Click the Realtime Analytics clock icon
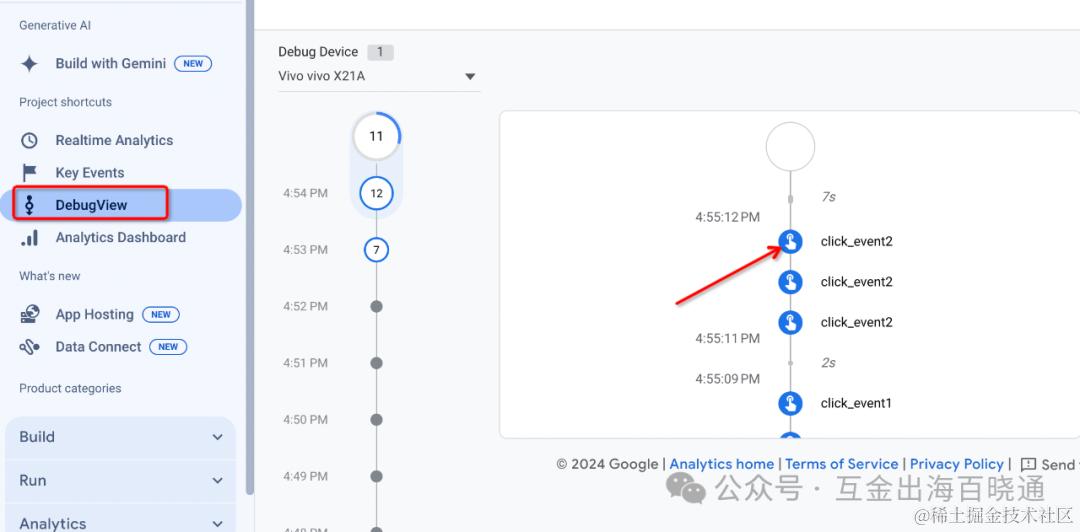This screenshot has width=1080, height=532. (29, 141)
